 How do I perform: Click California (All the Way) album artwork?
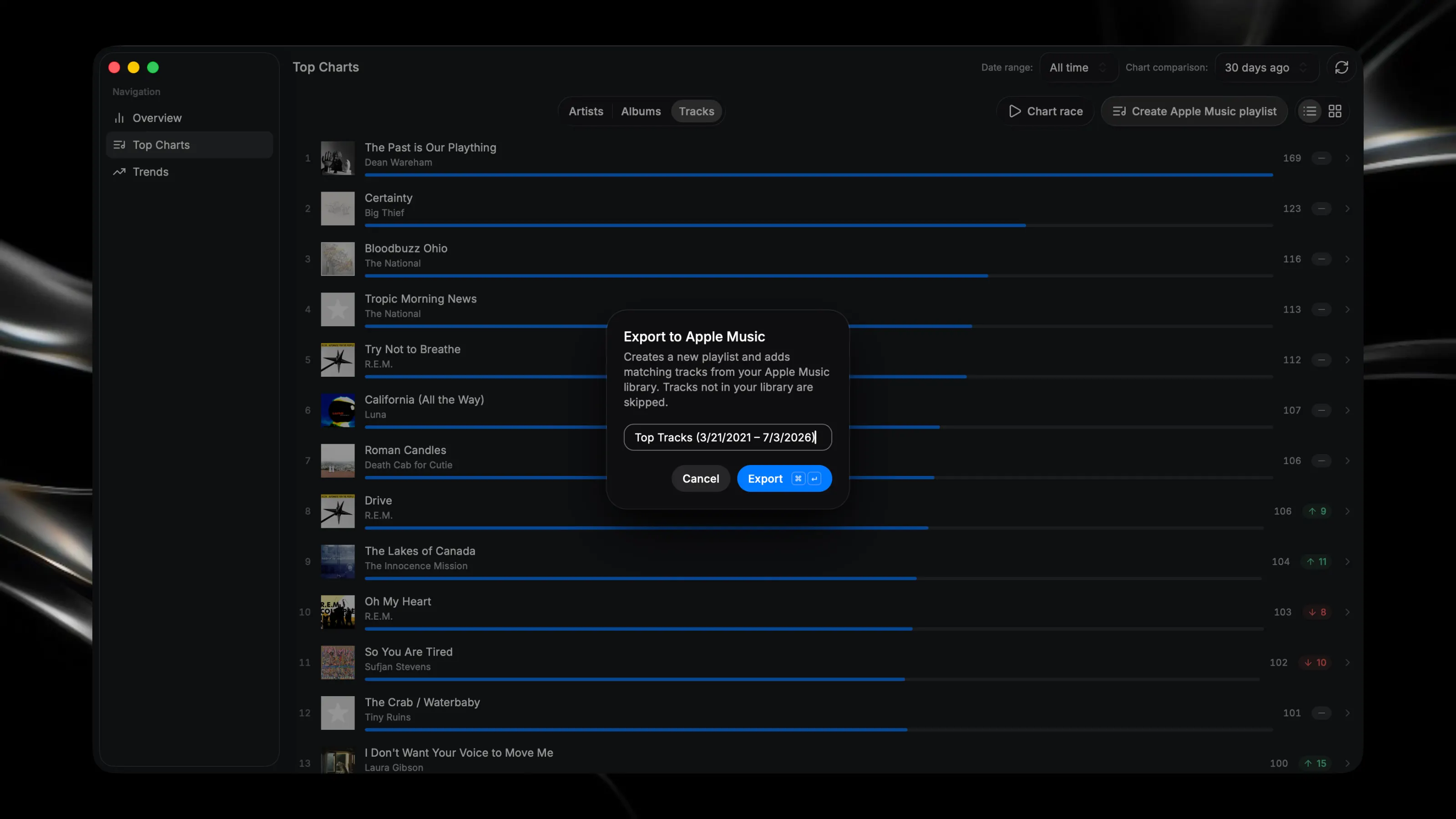point(338,410)
